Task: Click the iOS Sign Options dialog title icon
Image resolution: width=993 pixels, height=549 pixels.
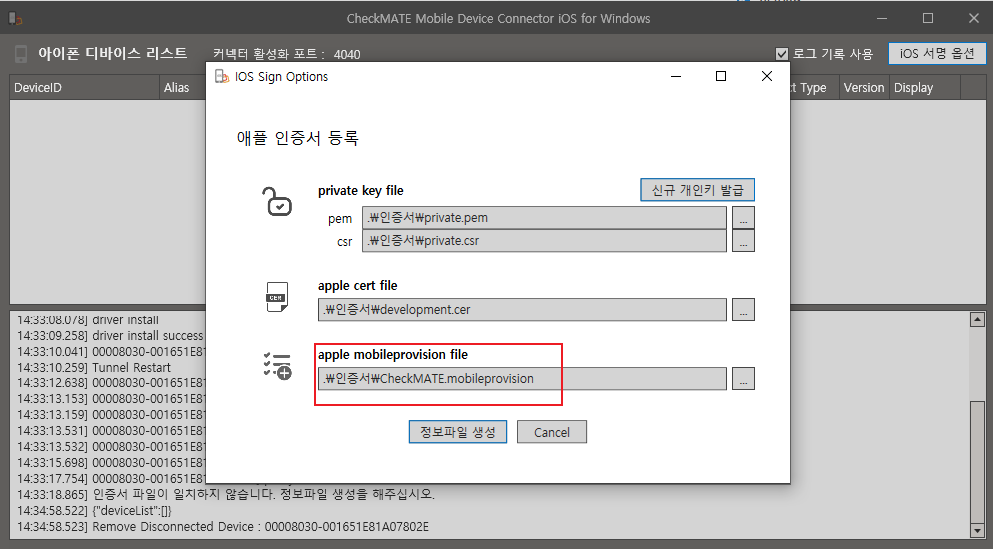Action: tap(222, 77)
